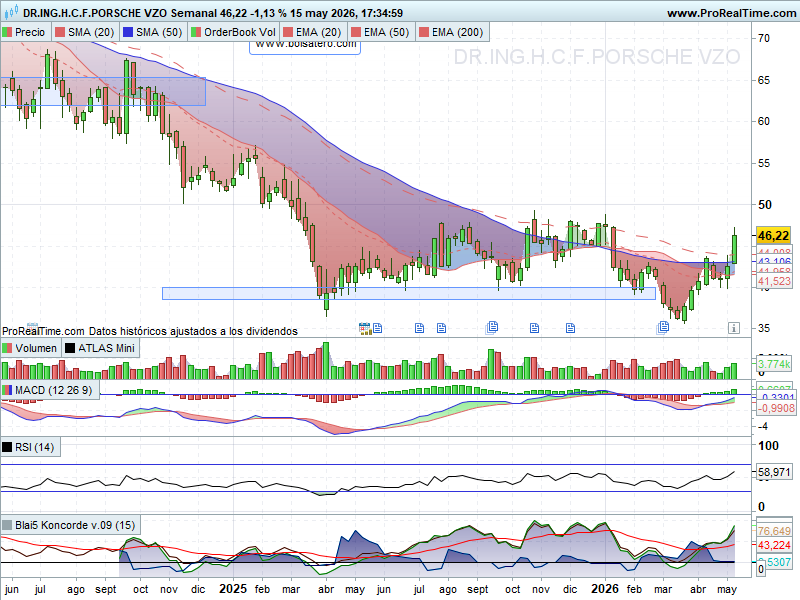This screenshot has width=800, height=600.
Task: Select the EMA (50) indicator label
Action: click(x=381, y=32)
